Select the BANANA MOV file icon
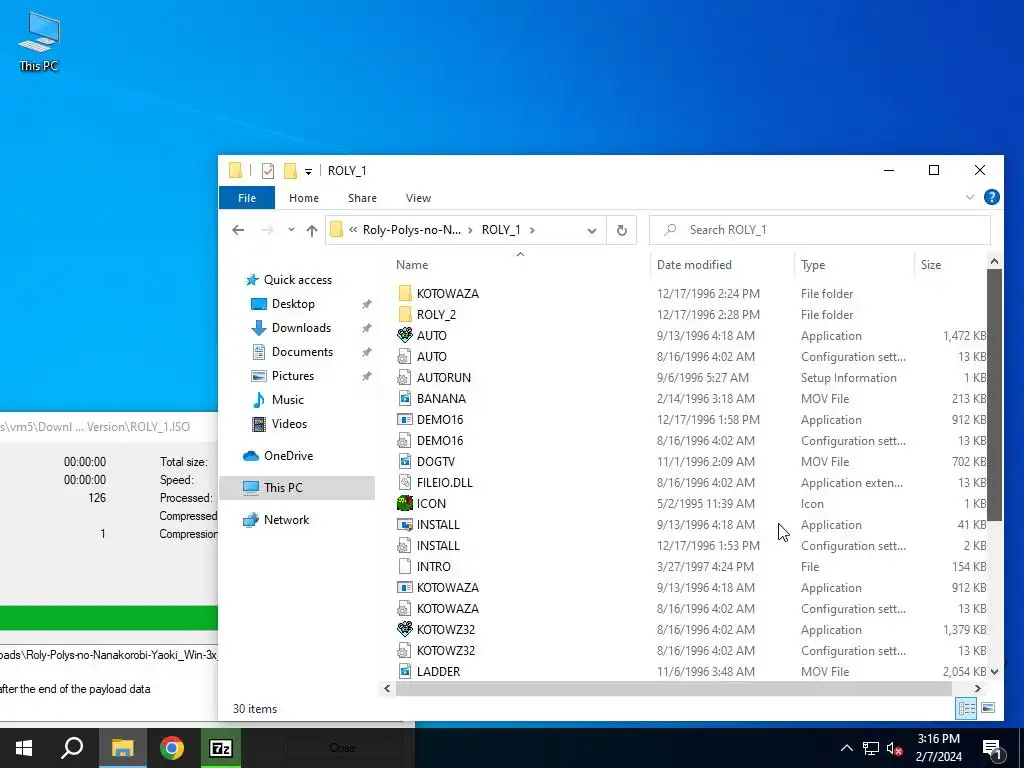The width and height of the screenshot is (1024, 768). [x=405, y=398]
